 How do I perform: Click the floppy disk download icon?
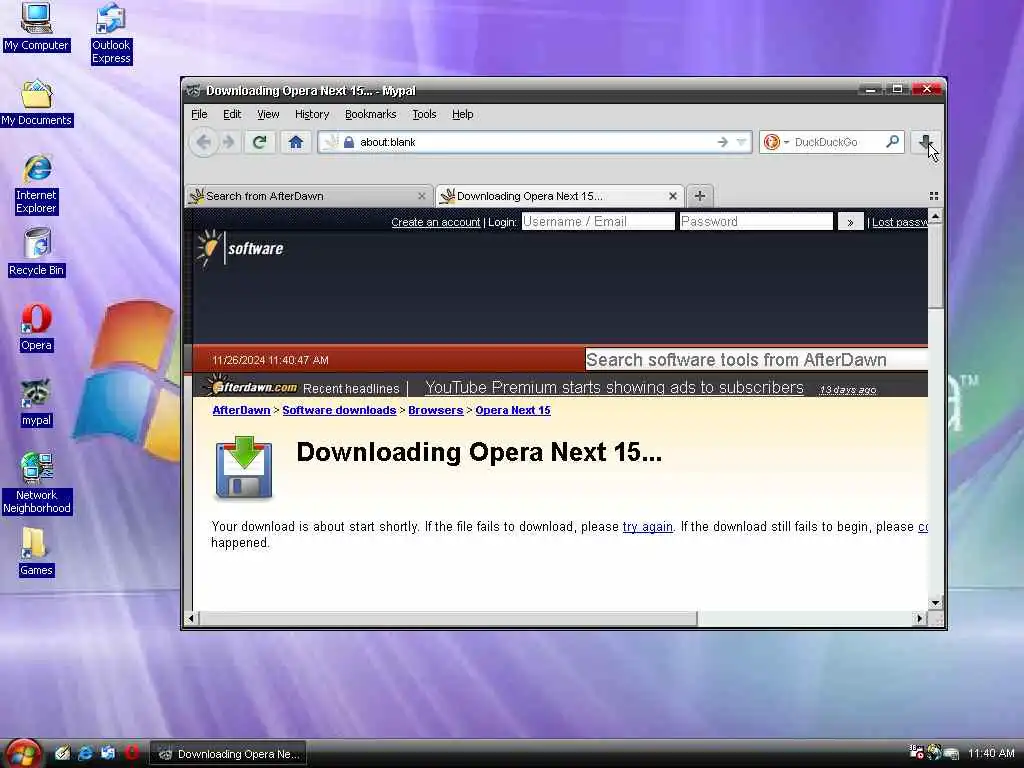[244, 468]
